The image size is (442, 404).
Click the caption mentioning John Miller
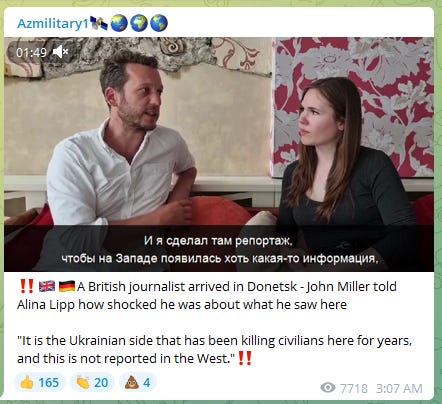[207, 295]
